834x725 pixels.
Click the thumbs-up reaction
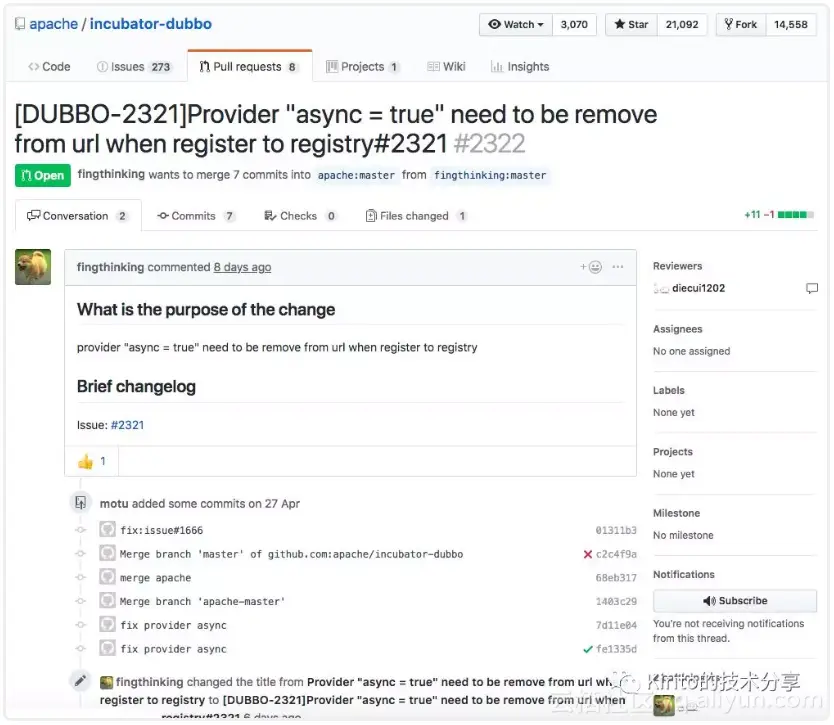pyautogui.click(x=91, y=461)
